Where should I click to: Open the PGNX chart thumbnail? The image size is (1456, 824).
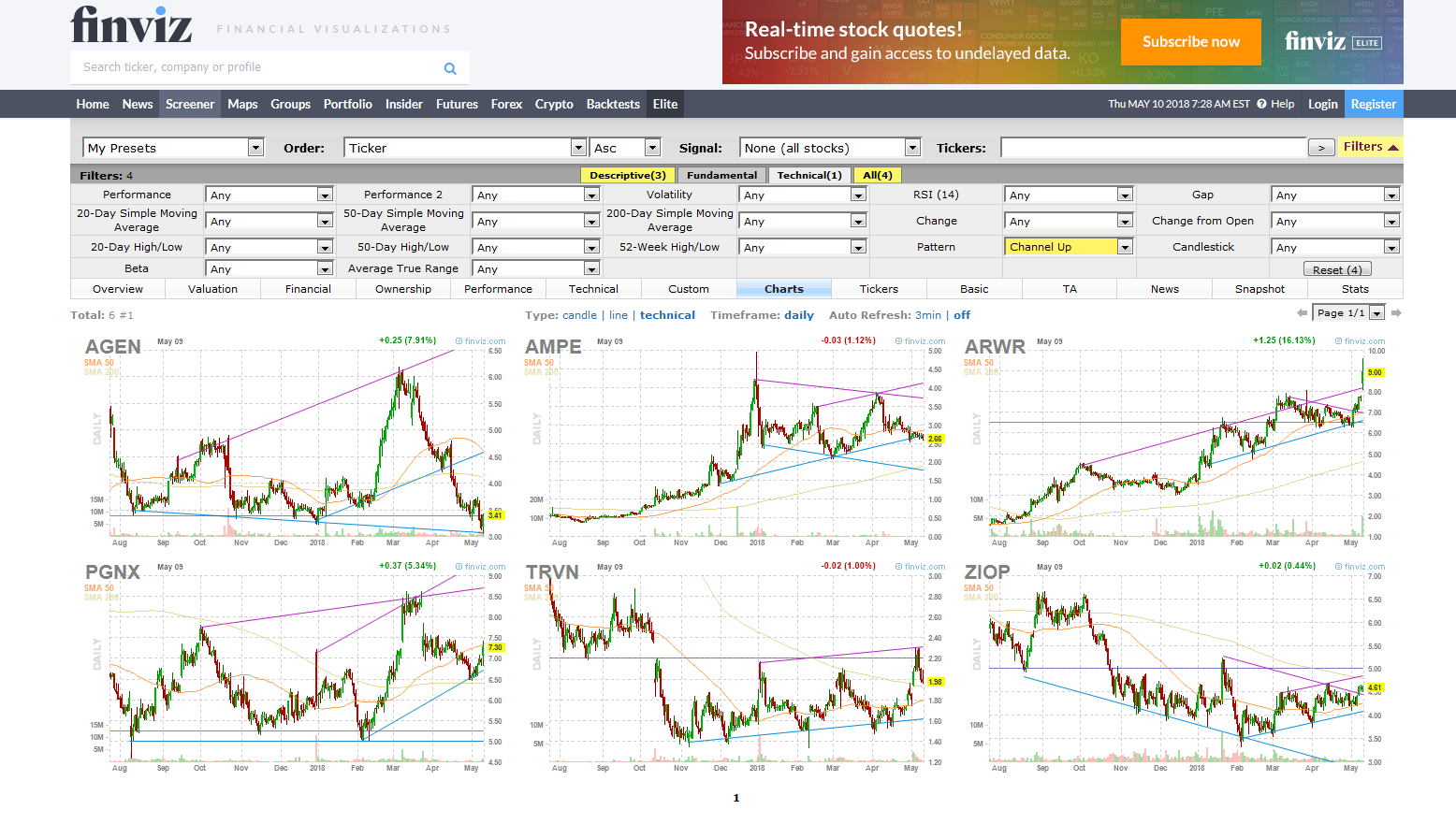click(295, 667)
